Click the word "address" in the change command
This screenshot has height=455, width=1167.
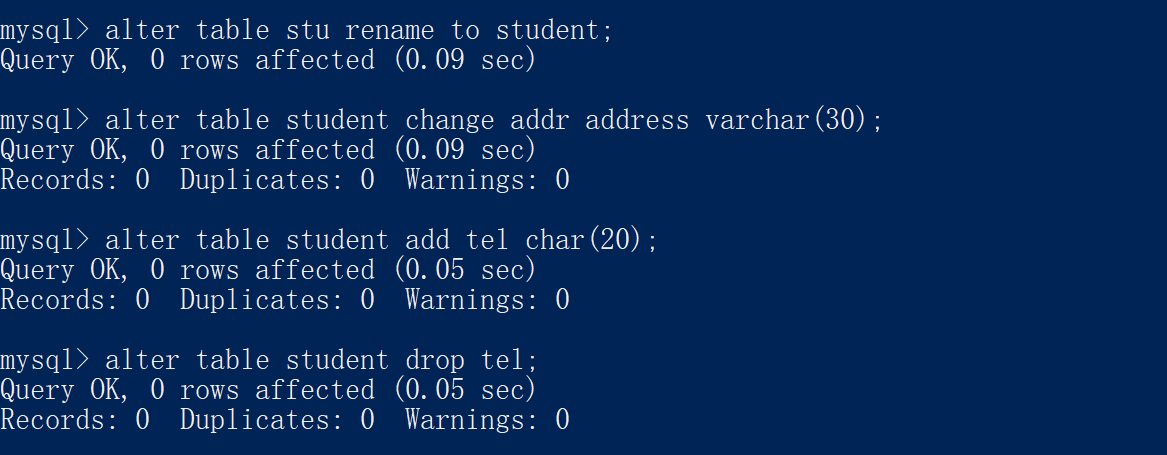(637, 121)
